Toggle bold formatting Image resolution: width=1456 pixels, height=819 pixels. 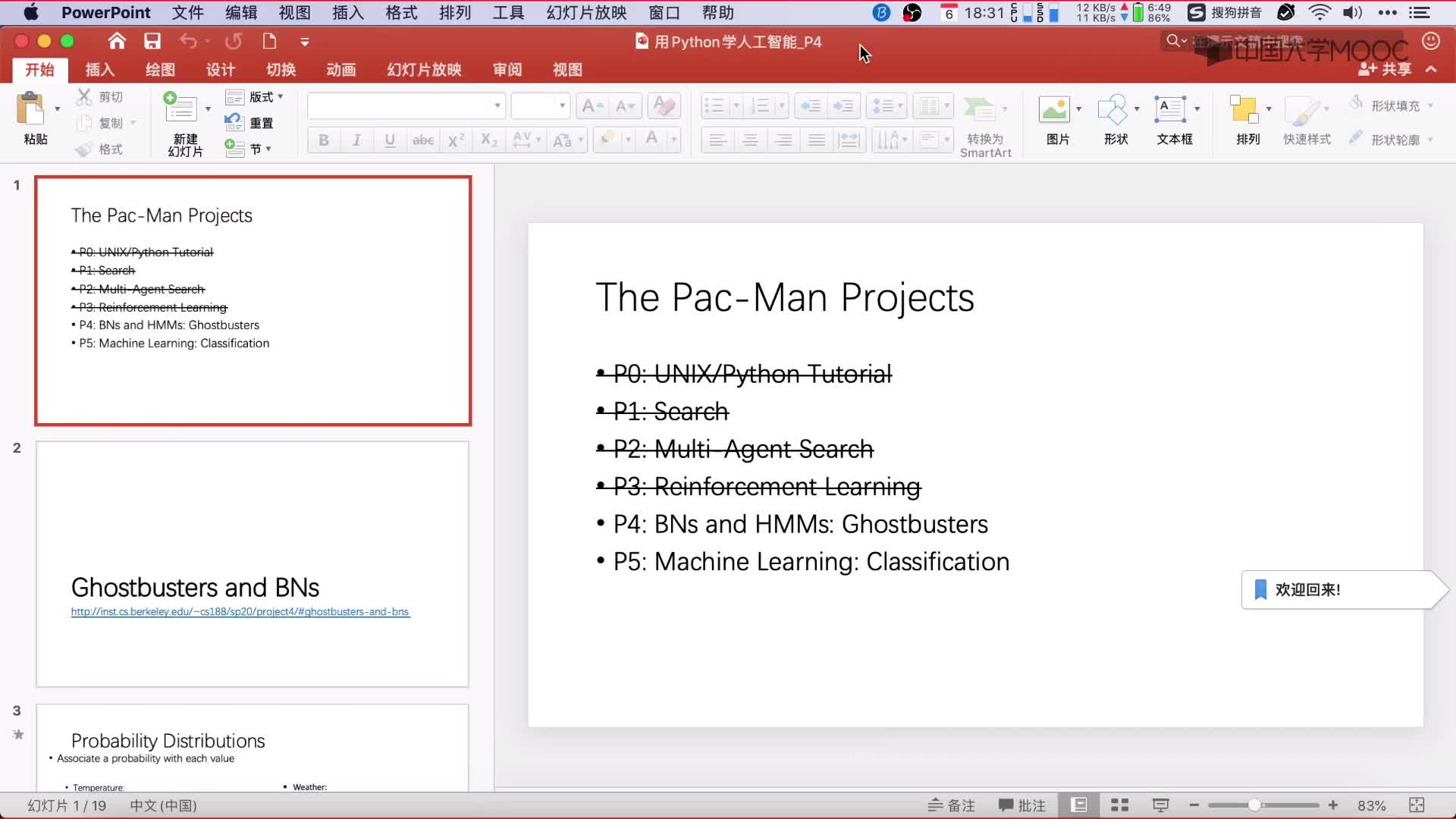(324, 140)
